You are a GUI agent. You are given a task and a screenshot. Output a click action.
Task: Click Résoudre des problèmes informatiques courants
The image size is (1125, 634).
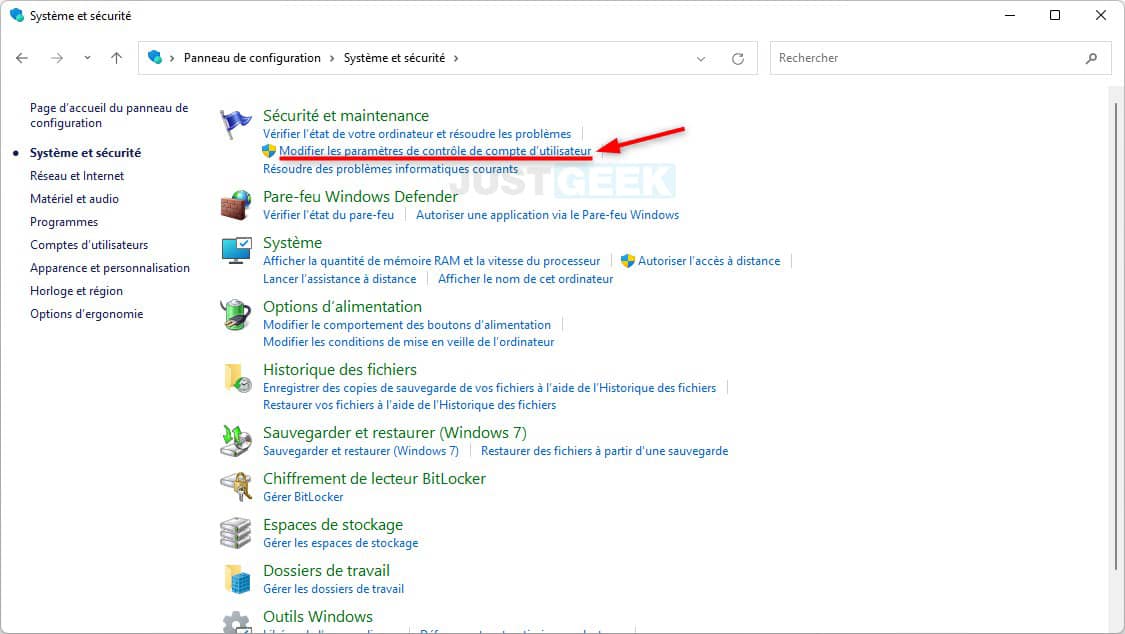click(x=390, y=169)
